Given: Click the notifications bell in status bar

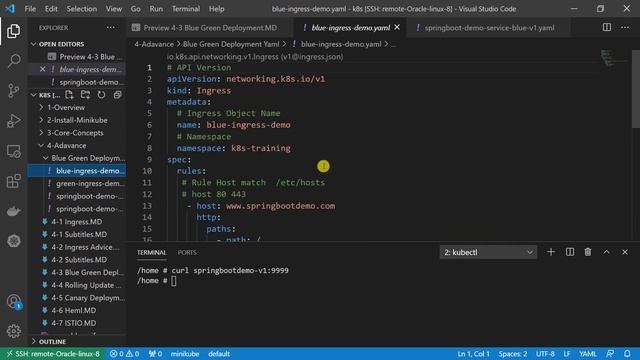Looking at the screenshot, I should click(x=627, y=354).
